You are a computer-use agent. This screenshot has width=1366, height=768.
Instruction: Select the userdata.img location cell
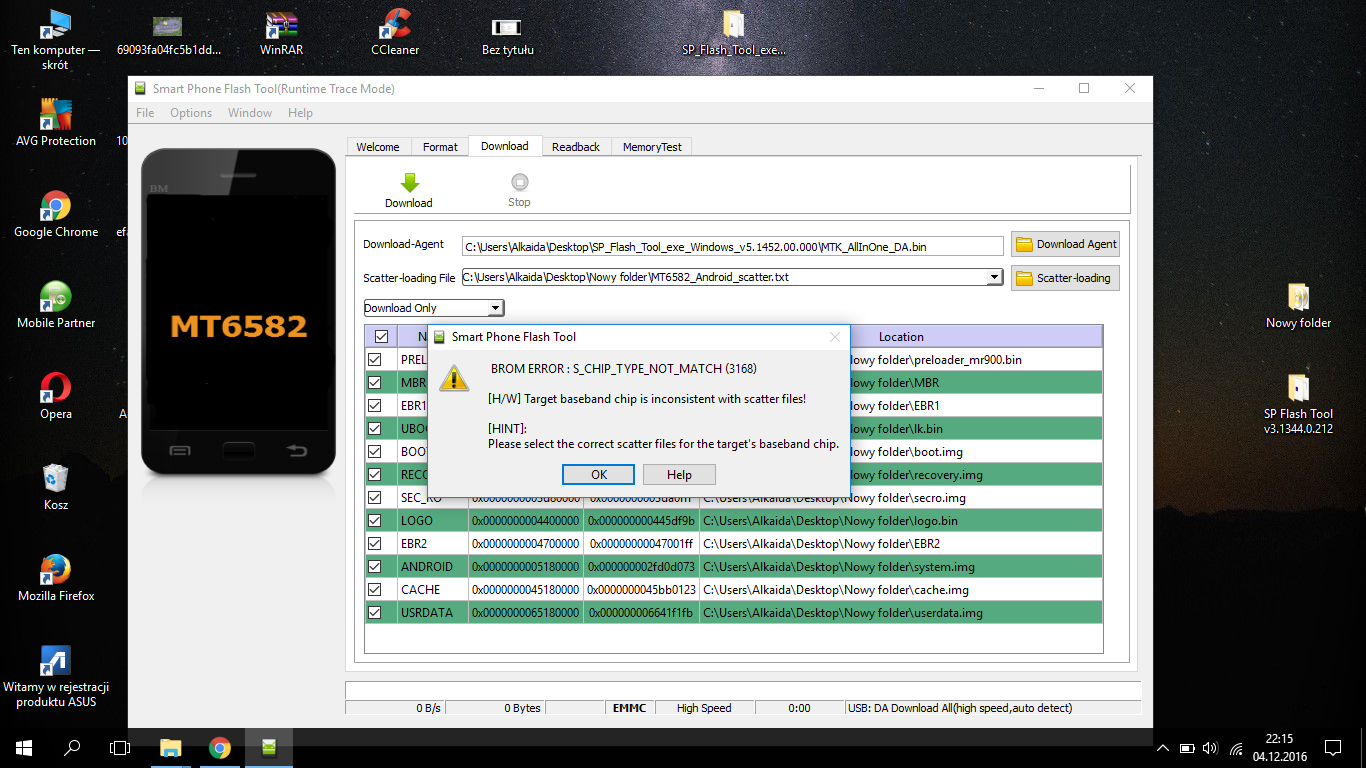(x=901, y=613)
